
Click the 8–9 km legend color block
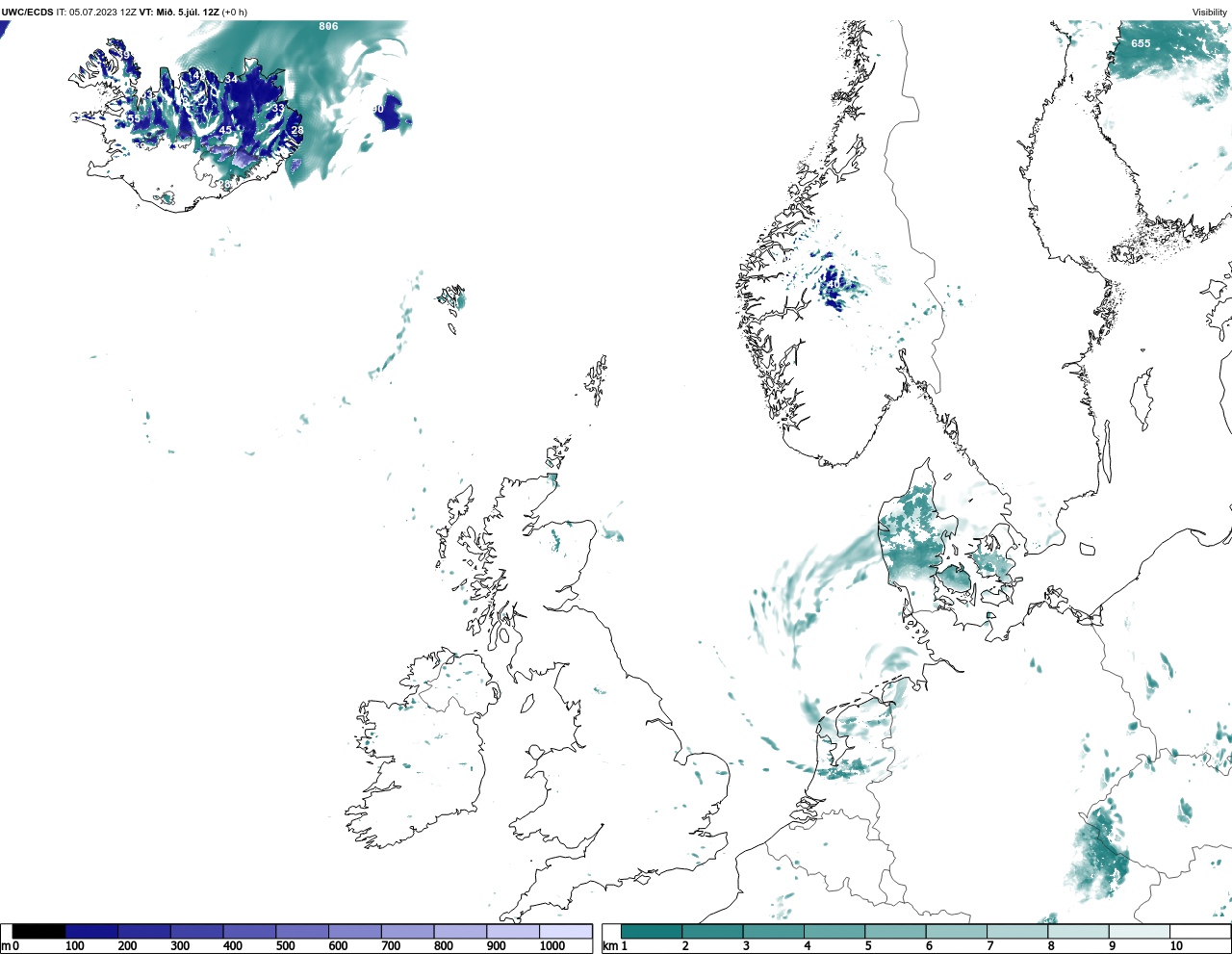(1078, 931)
